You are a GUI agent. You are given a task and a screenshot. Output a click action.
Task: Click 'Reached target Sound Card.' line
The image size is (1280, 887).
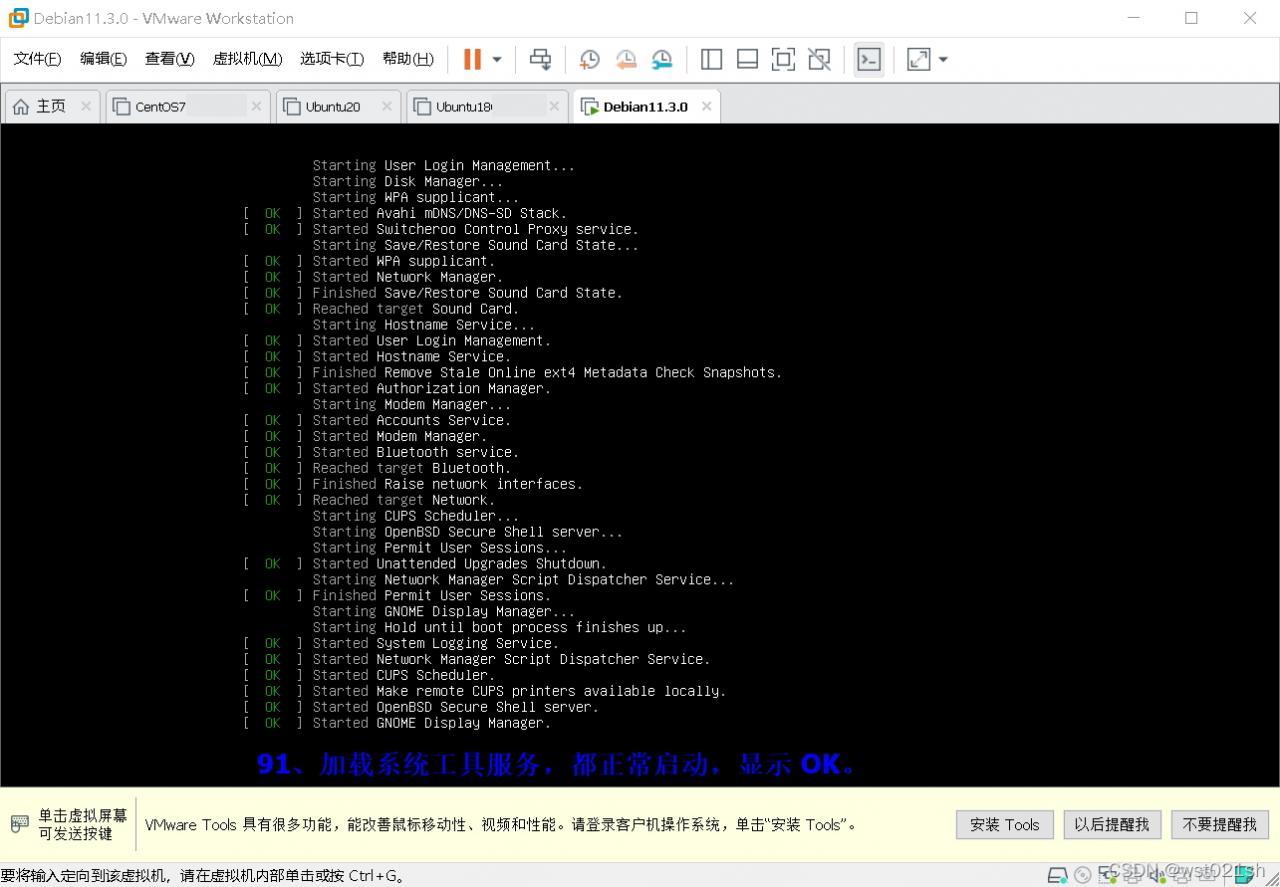pyautogui.click(x=416, y=309)
